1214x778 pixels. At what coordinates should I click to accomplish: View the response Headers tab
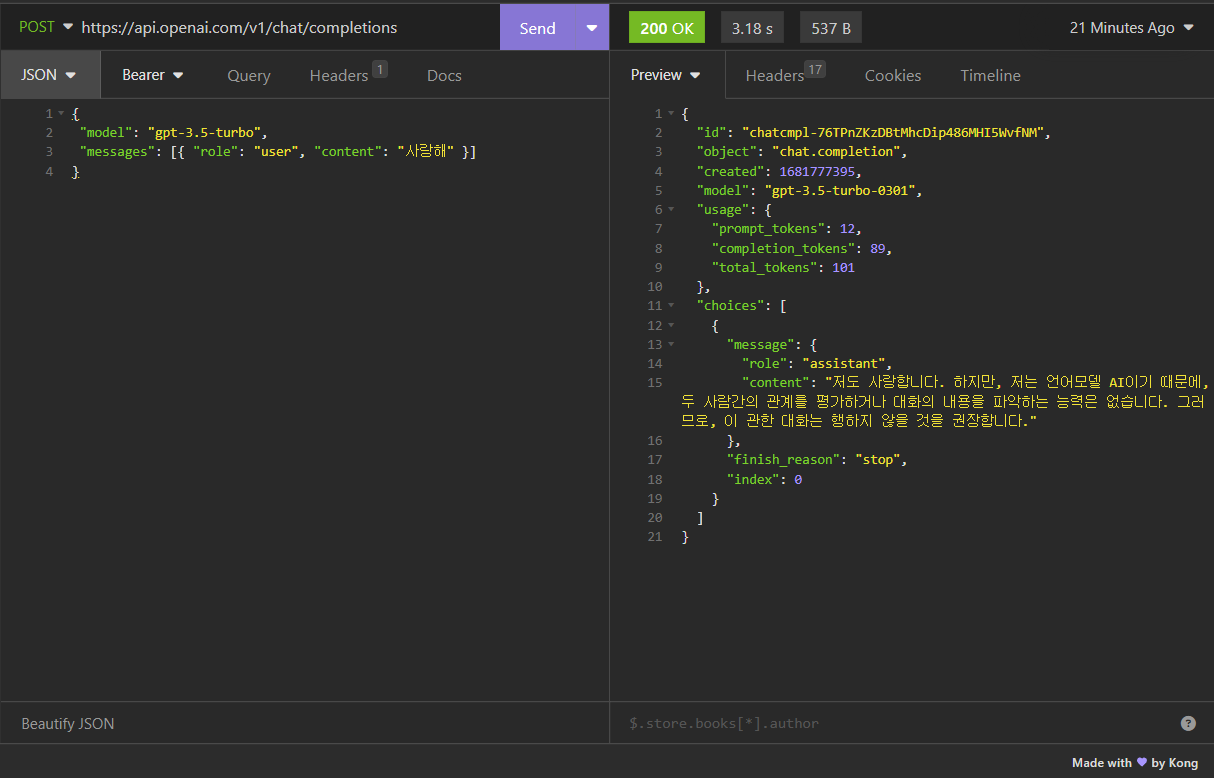pos(775,74)
